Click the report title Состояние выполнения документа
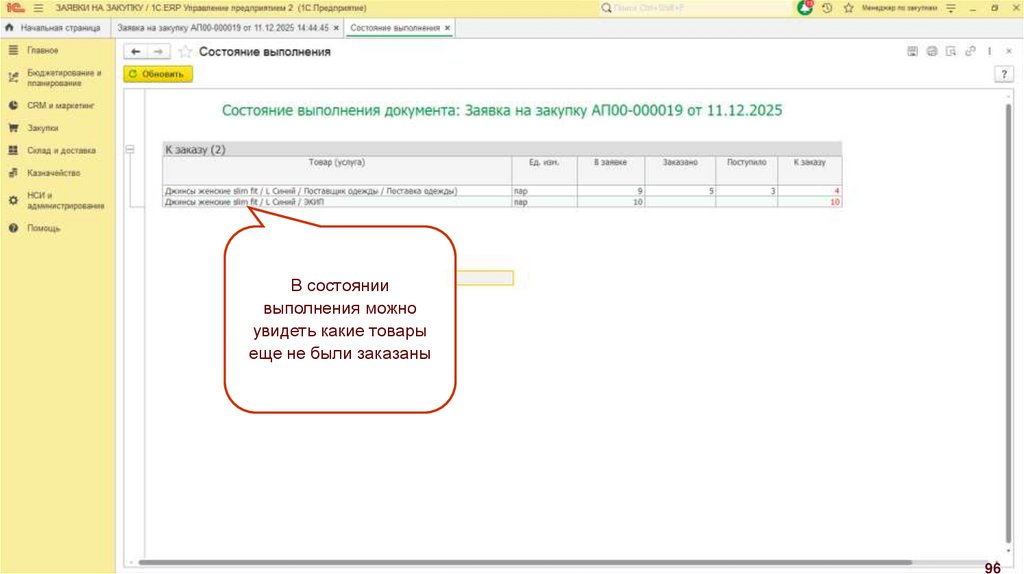Screen dimensions: 1024x574 click(x=502, y=110)
